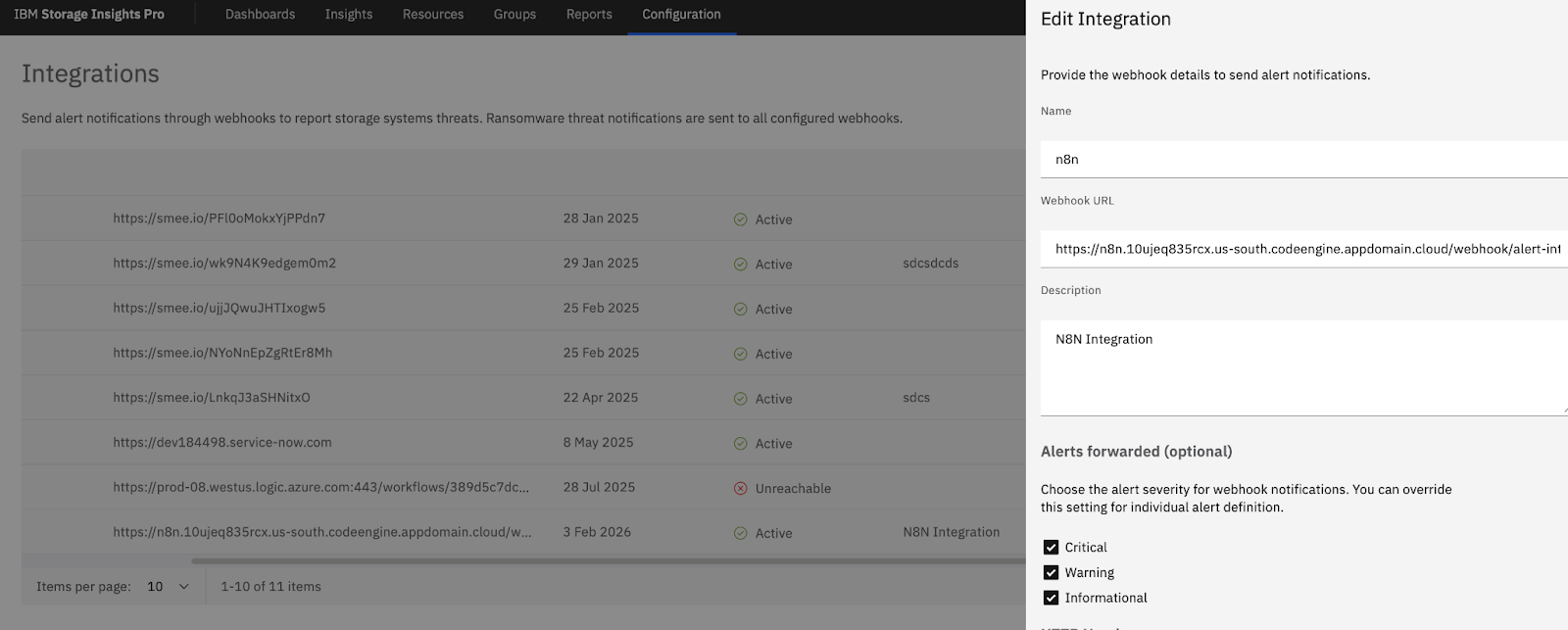This screenshot has width=1568, height=630.
Task: Toggle the Critical alert checkbox
Action: pos(1051,548)
